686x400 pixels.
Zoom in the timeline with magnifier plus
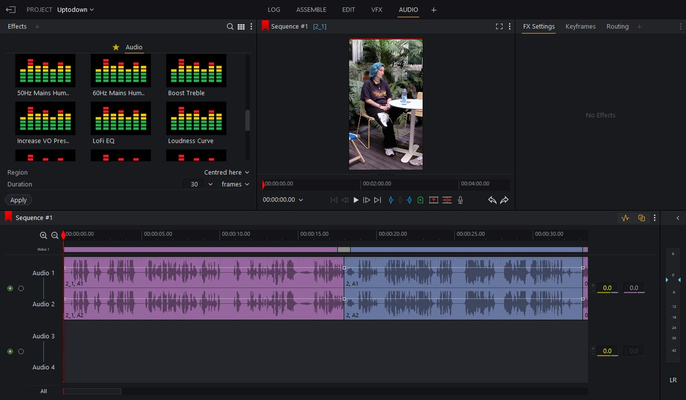(43, 235)
